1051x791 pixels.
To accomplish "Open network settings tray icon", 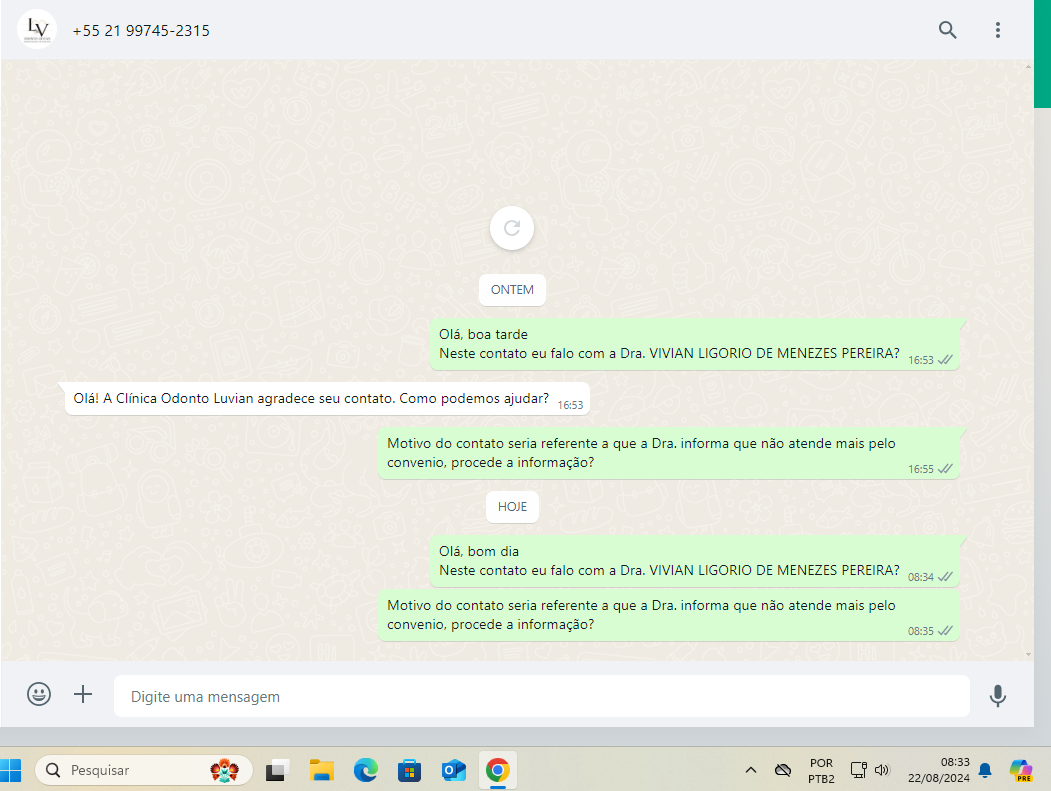I will (859, 770).
